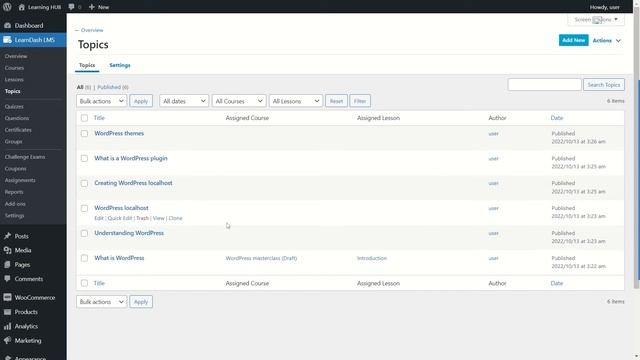Screen dimensions: 640x360
Task: Open Certificates in LearnDash submenu
Action: [18, 130]
